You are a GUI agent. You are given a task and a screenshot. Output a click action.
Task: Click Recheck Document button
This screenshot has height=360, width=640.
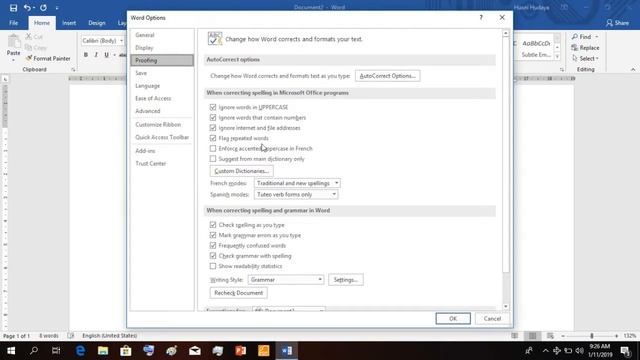click(x=239, y=293)
